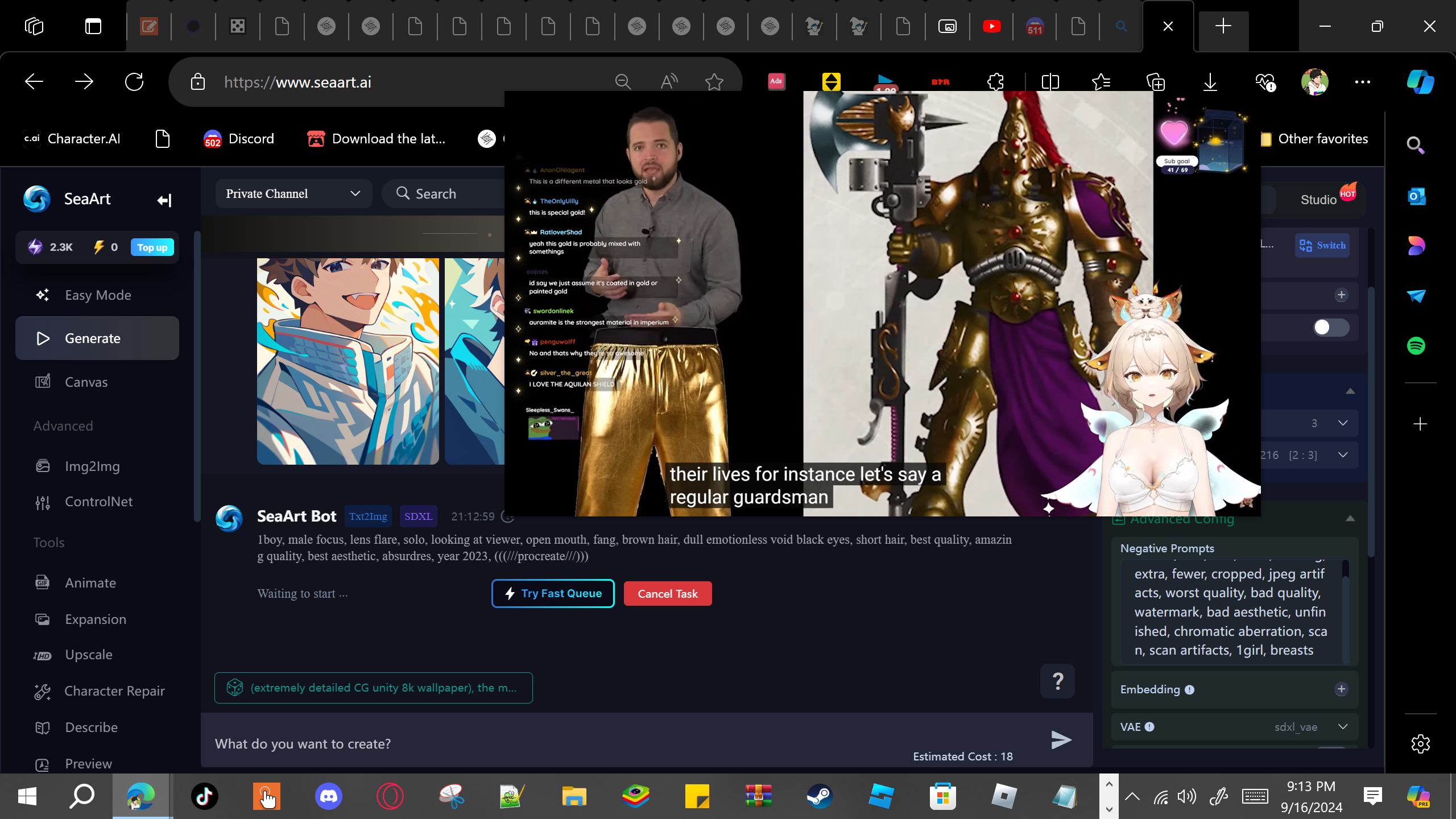Click the Switch model button
The height and width of the screenshot is (819, 1456).
click(x=1322, y=246)
